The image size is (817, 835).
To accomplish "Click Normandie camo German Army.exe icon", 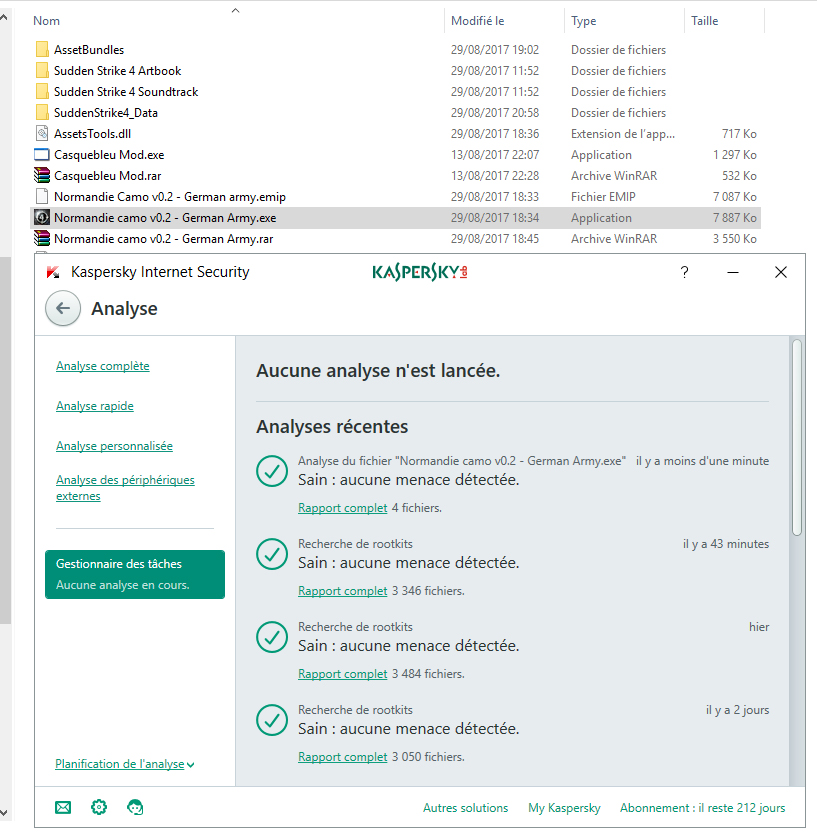I will 42,218.
